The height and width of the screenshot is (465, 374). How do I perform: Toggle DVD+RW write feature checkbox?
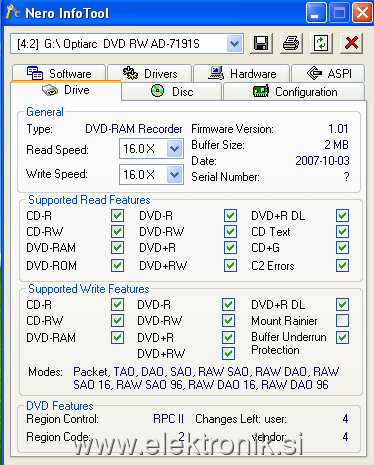pos(228,353)
